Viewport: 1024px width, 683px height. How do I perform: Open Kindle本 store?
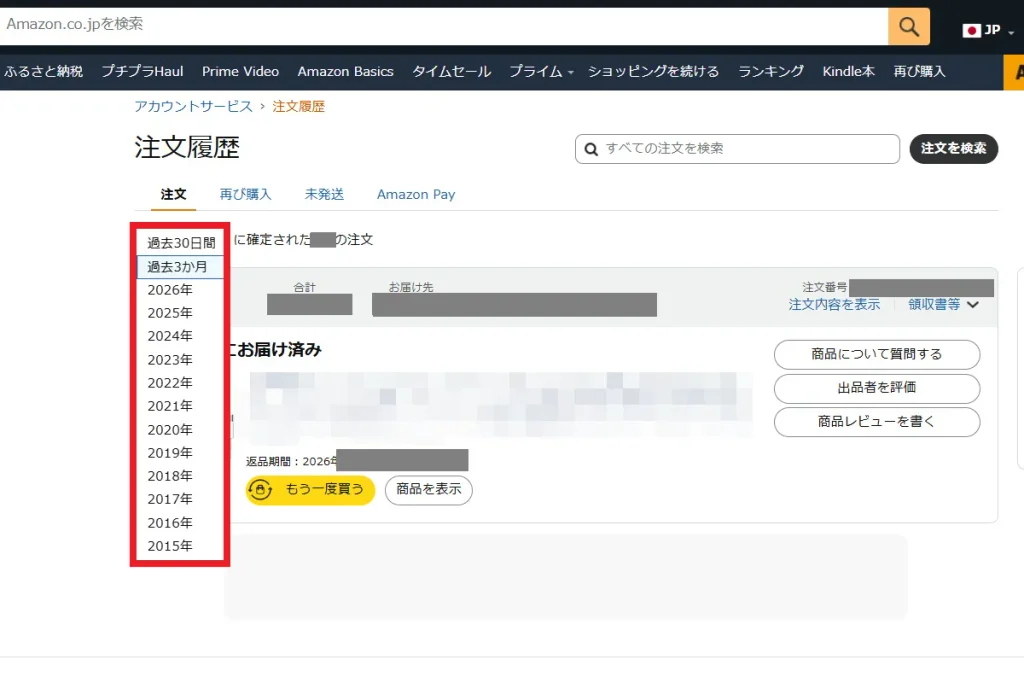(x=848, y=71)
